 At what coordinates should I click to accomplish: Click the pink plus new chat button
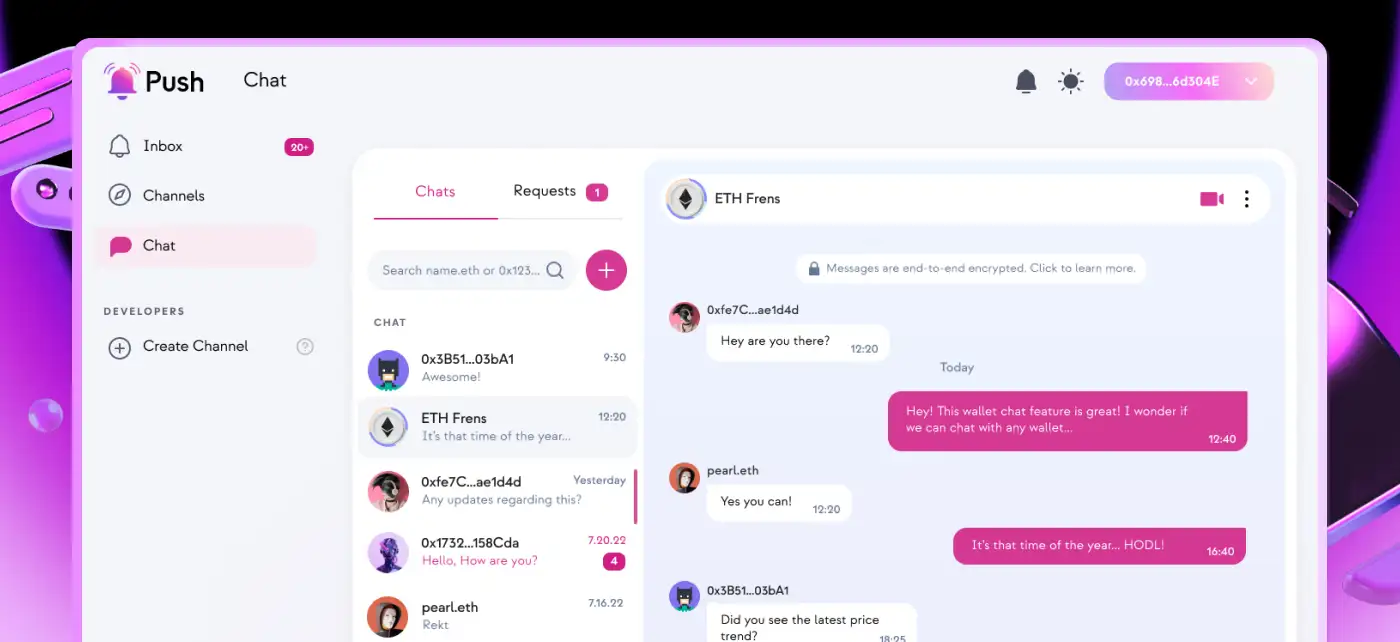coord(606,270)
